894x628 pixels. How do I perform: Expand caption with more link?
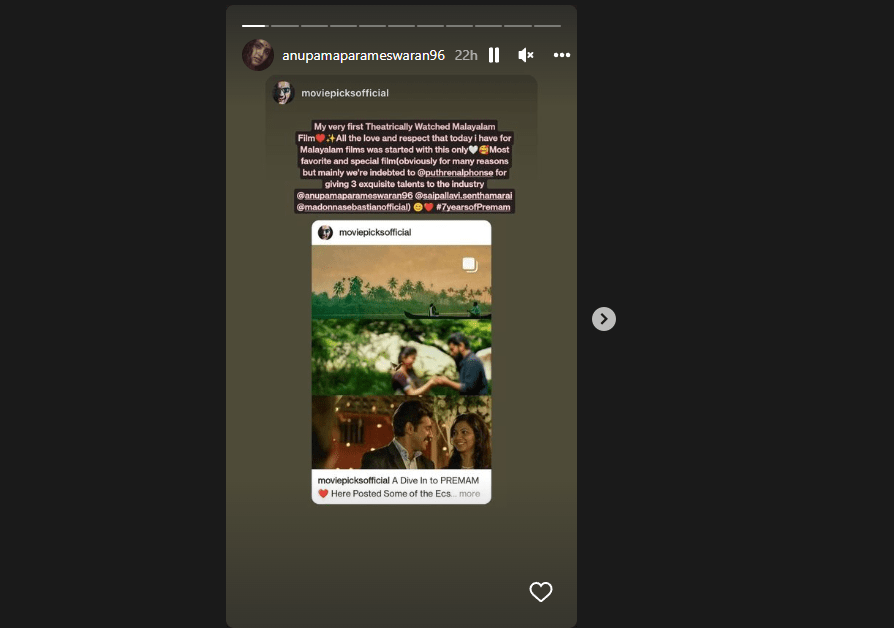pyautogui.click(x=470, y=494)
